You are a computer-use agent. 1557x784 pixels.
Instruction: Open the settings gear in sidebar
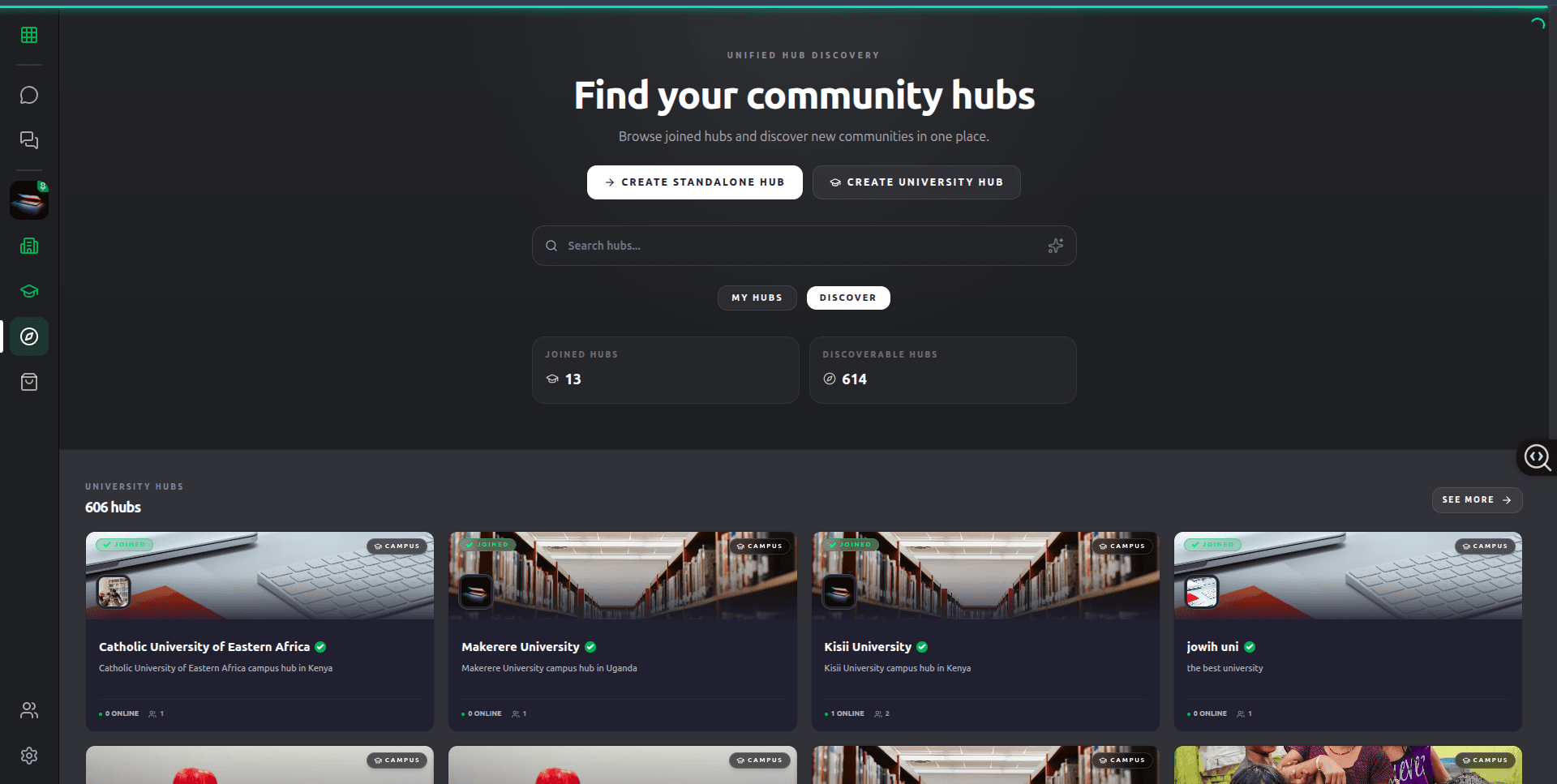click(29, 756)
